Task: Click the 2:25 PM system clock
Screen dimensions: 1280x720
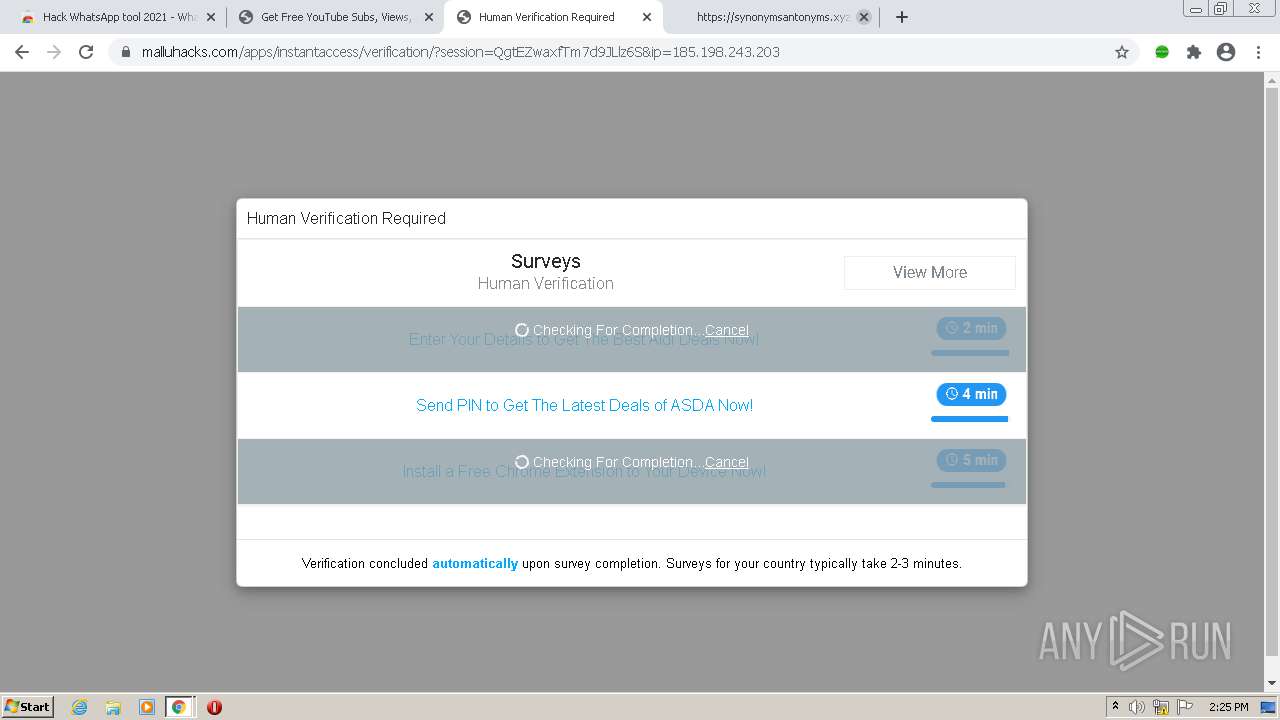Action: [x=1229, y=707]
